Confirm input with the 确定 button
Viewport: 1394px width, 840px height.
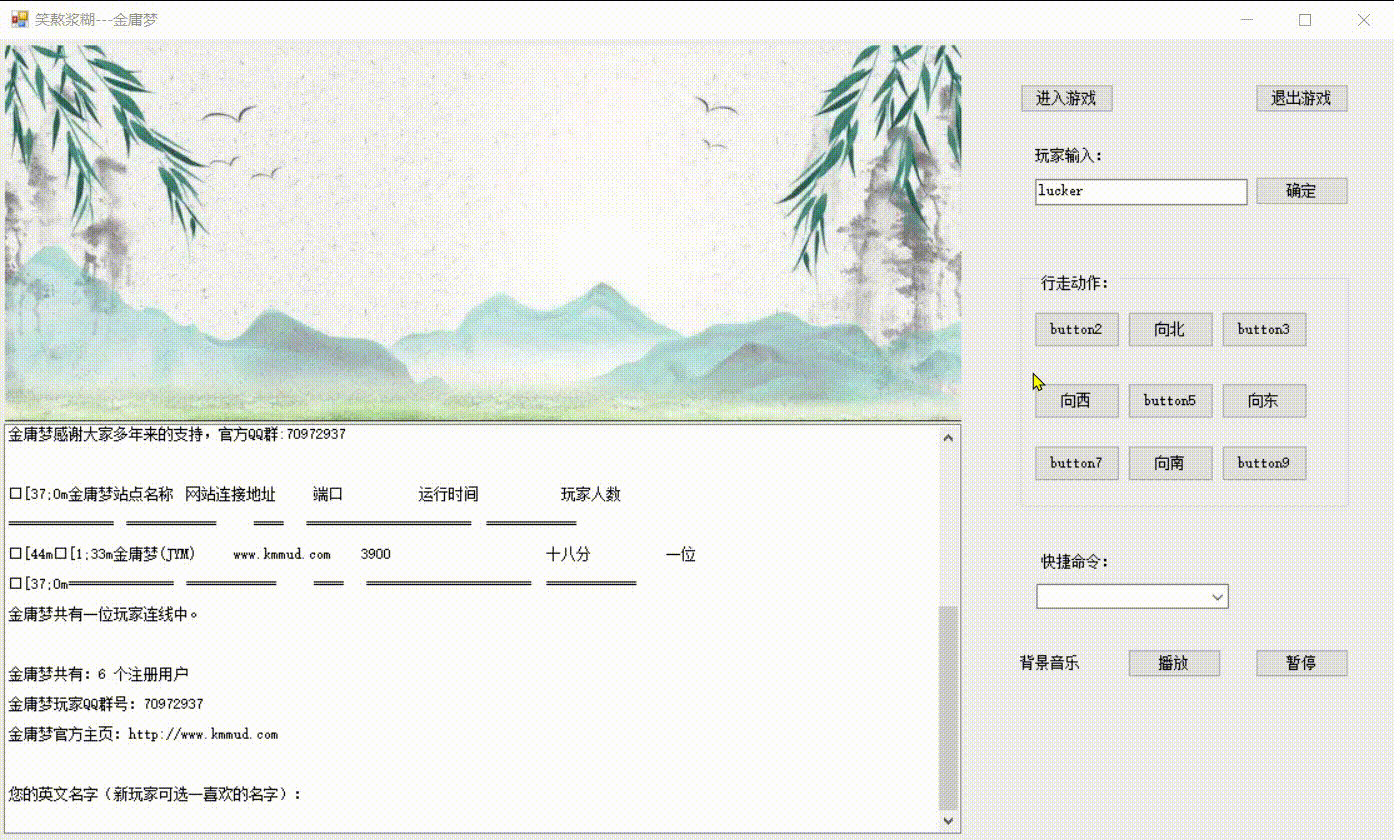(1301, 191)
